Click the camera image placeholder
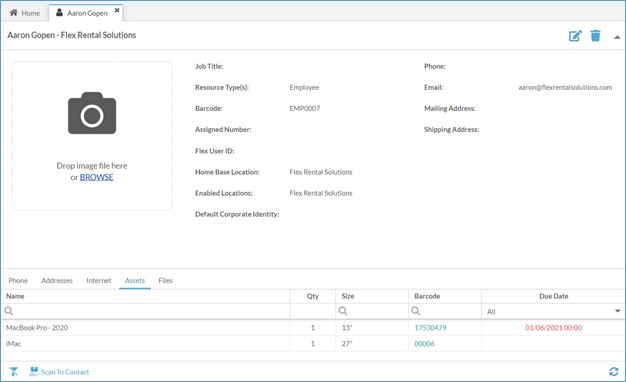The image size is (626, 382). pyautogui.click(x=92, y=113)
